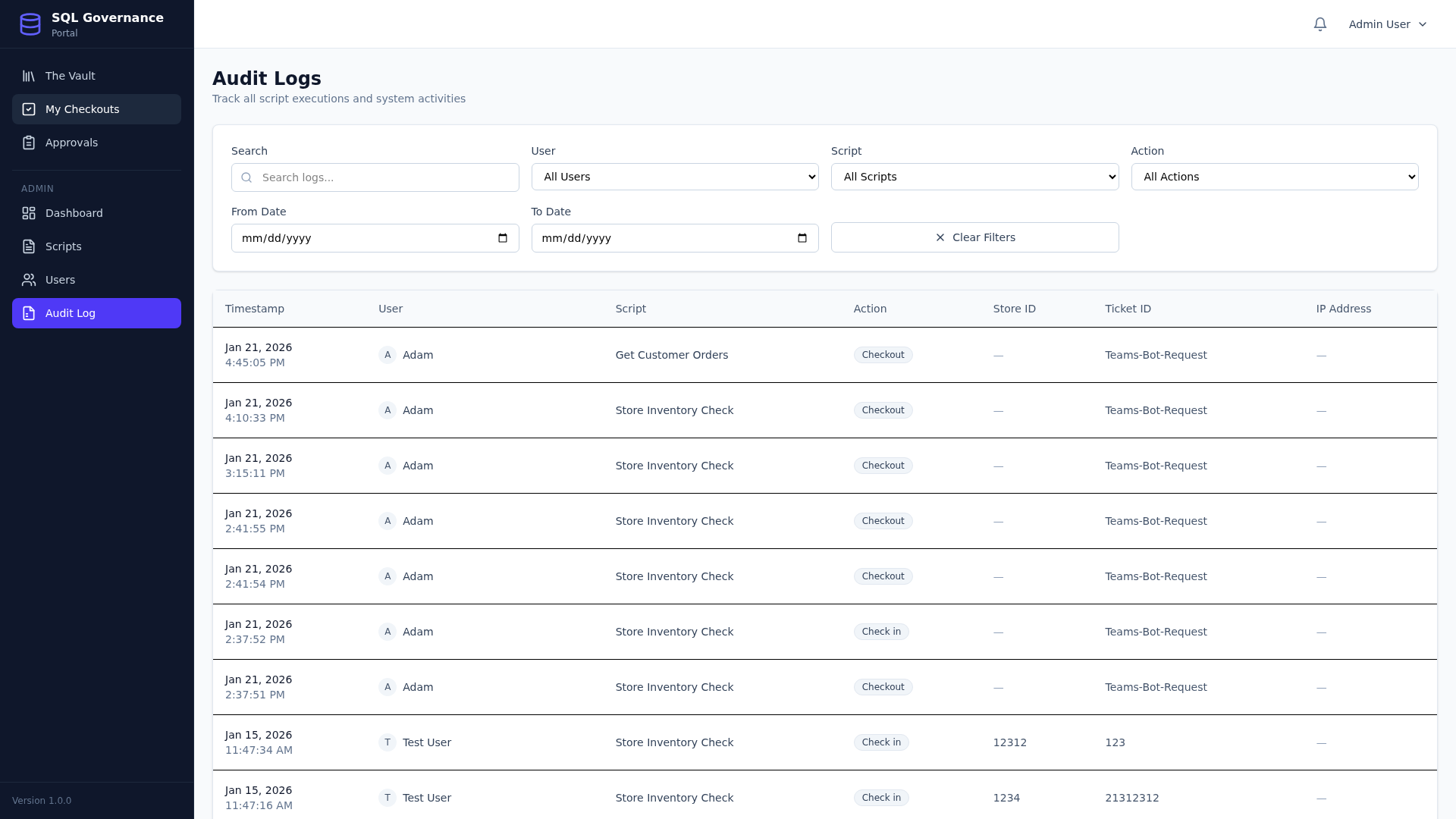Switch to the Audit Log section
Image resolution: width=1456 pixels, height=819 pixels.
pos(96,313)
